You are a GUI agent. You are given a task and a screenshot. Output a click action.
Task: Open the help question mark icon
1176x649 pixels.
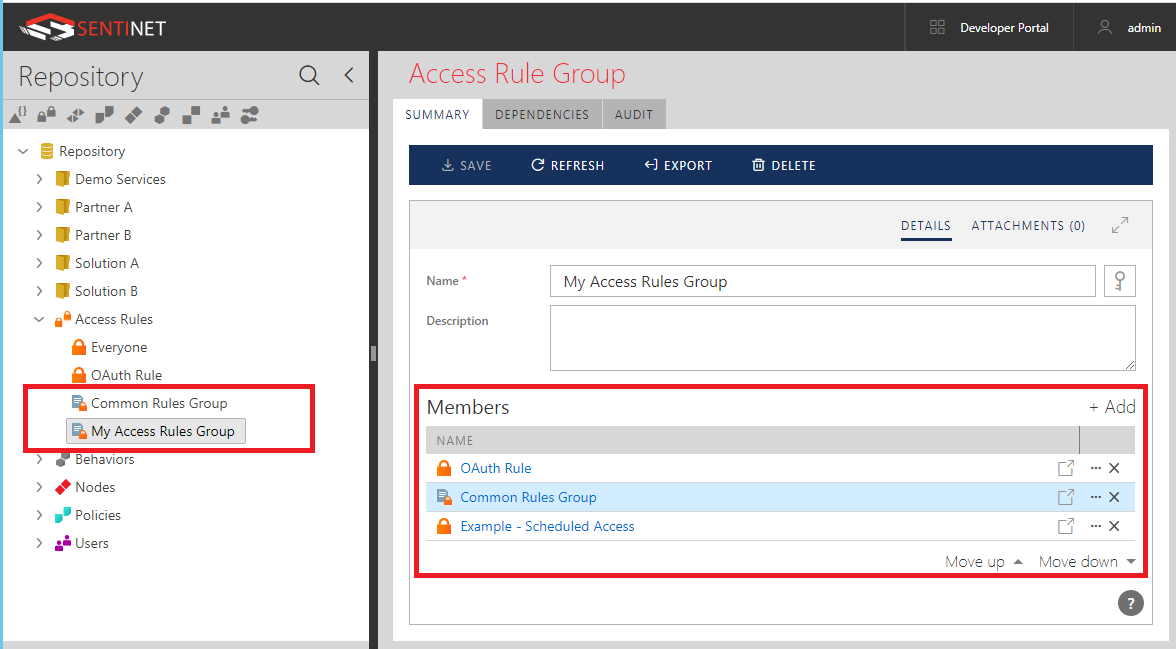[x=1130, y=602]
